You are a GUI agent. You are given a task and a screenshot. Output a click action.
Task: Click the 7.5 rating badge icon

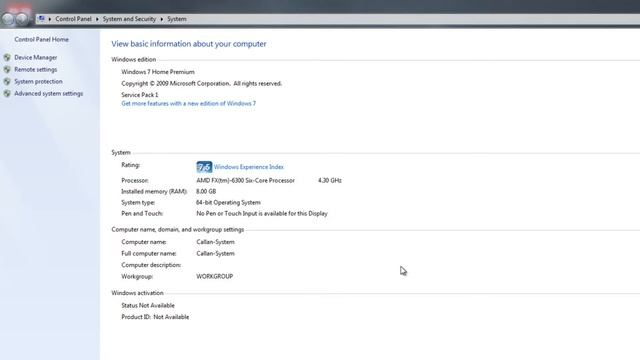pyautogui.click(x=204, y=167)
